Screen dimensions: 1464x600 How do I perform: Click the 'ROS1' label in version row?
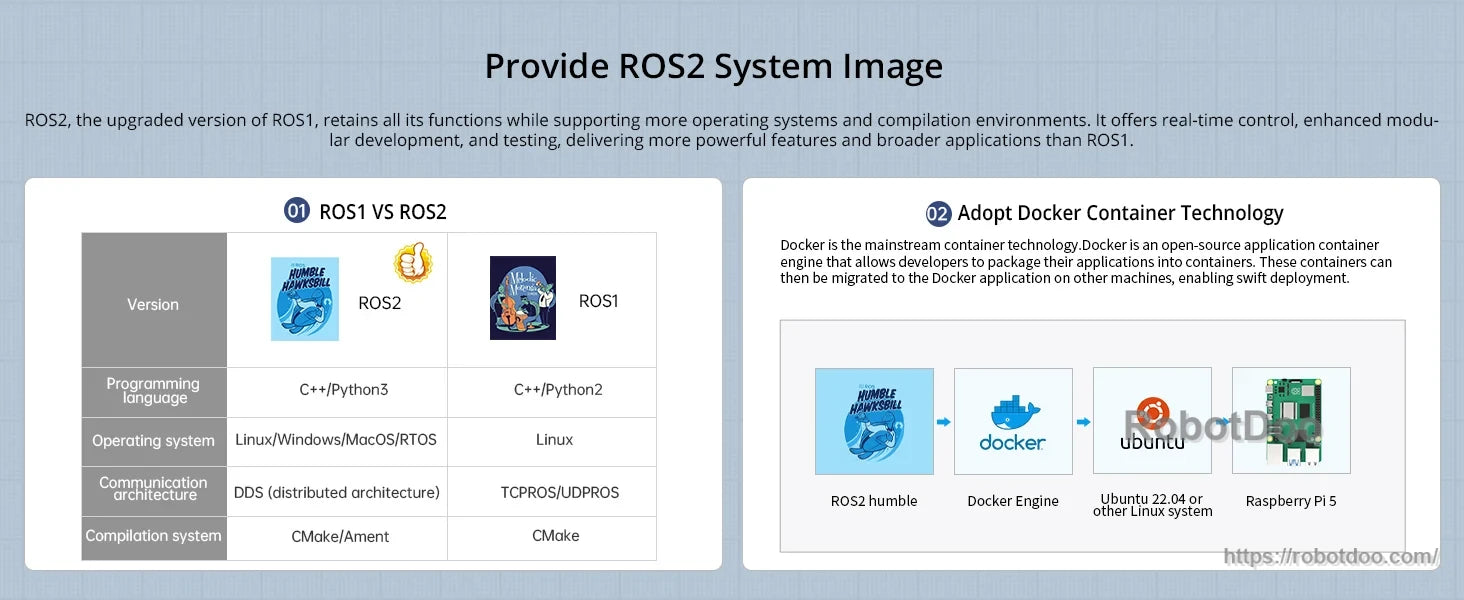(x=599, y=301)
